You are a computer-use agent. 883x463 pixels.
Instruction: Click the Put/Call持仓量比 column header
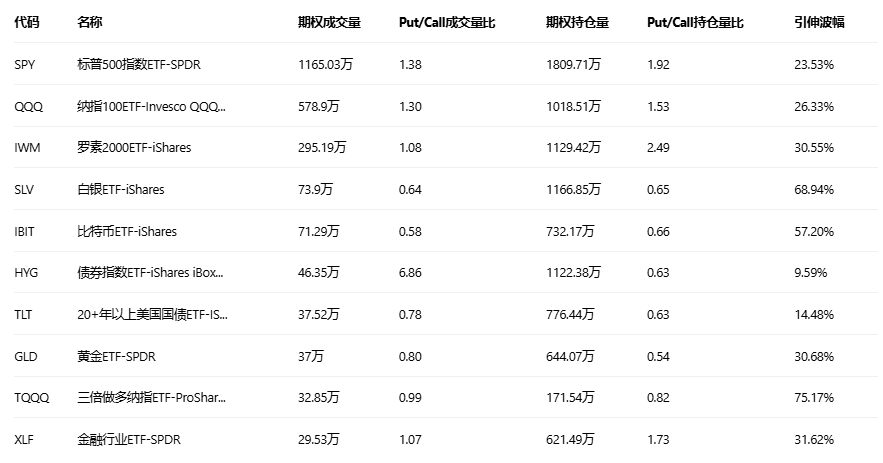(695, 22)
